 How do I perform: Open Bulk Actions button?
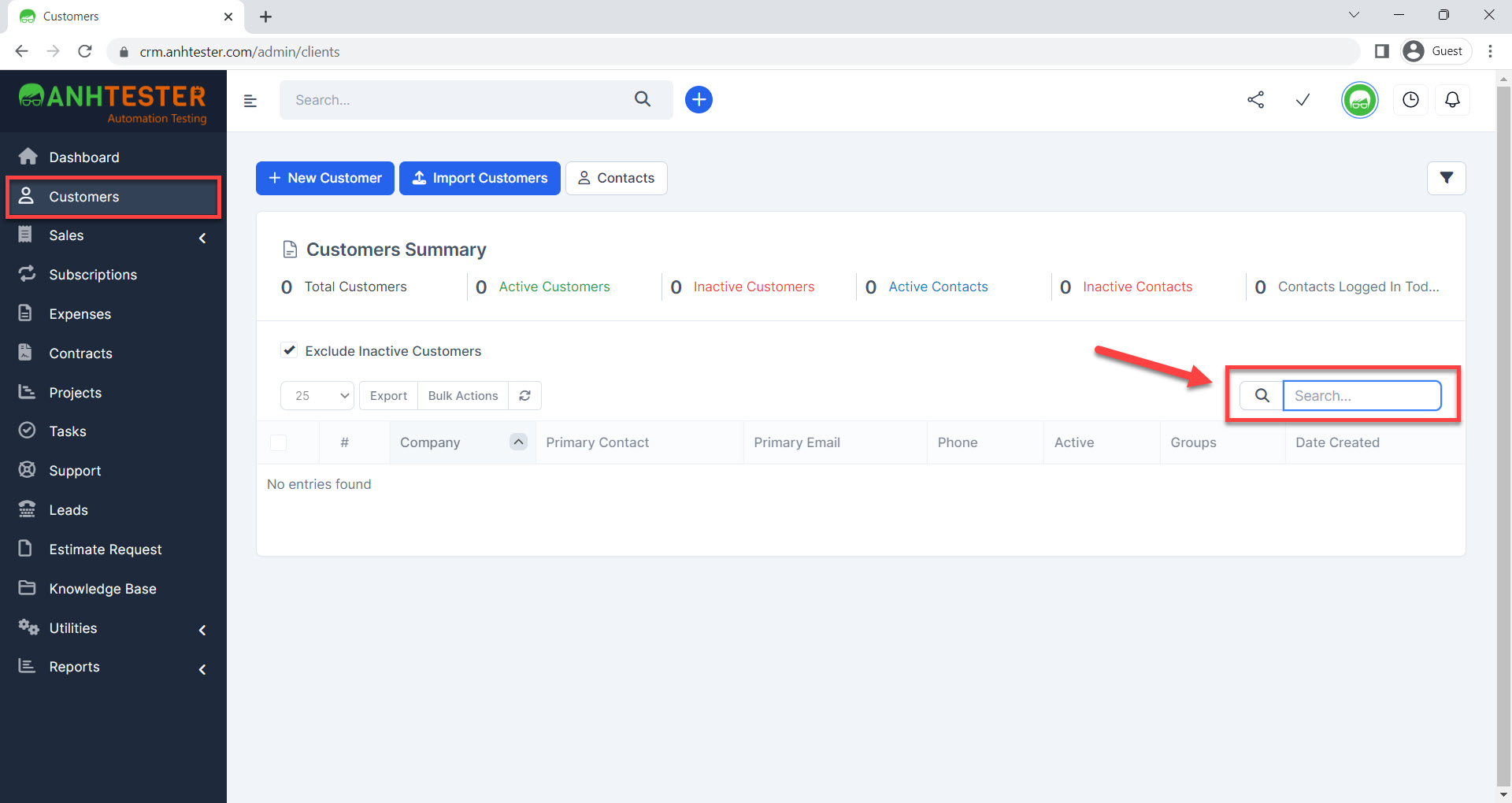463,396
